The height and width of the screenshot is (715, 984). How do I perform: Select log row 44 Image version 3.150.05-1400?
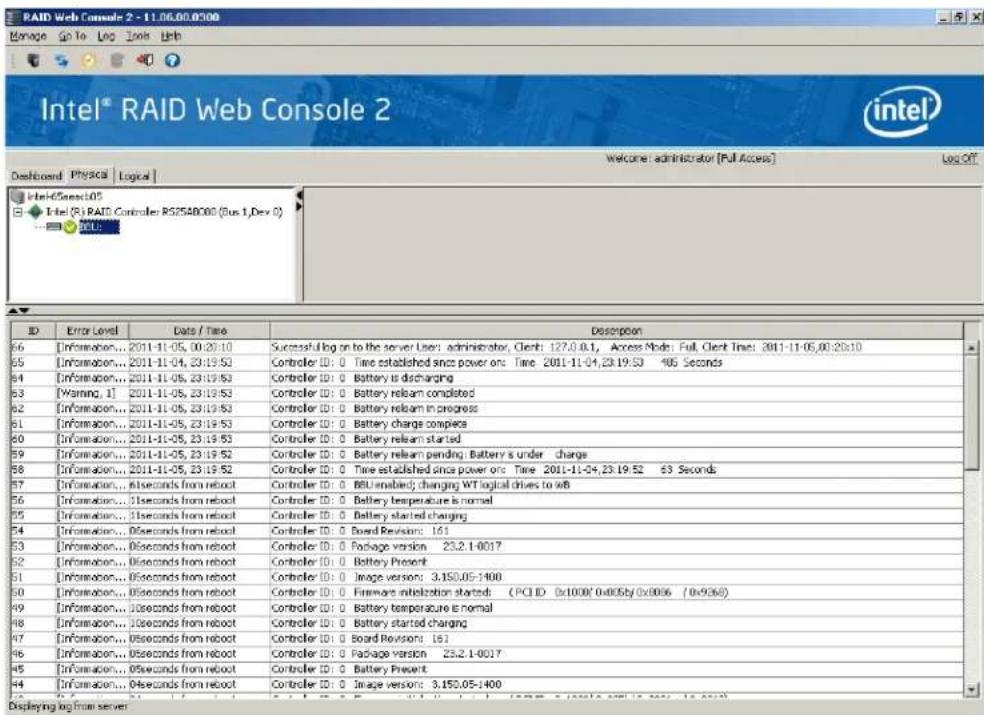[487, 685]
